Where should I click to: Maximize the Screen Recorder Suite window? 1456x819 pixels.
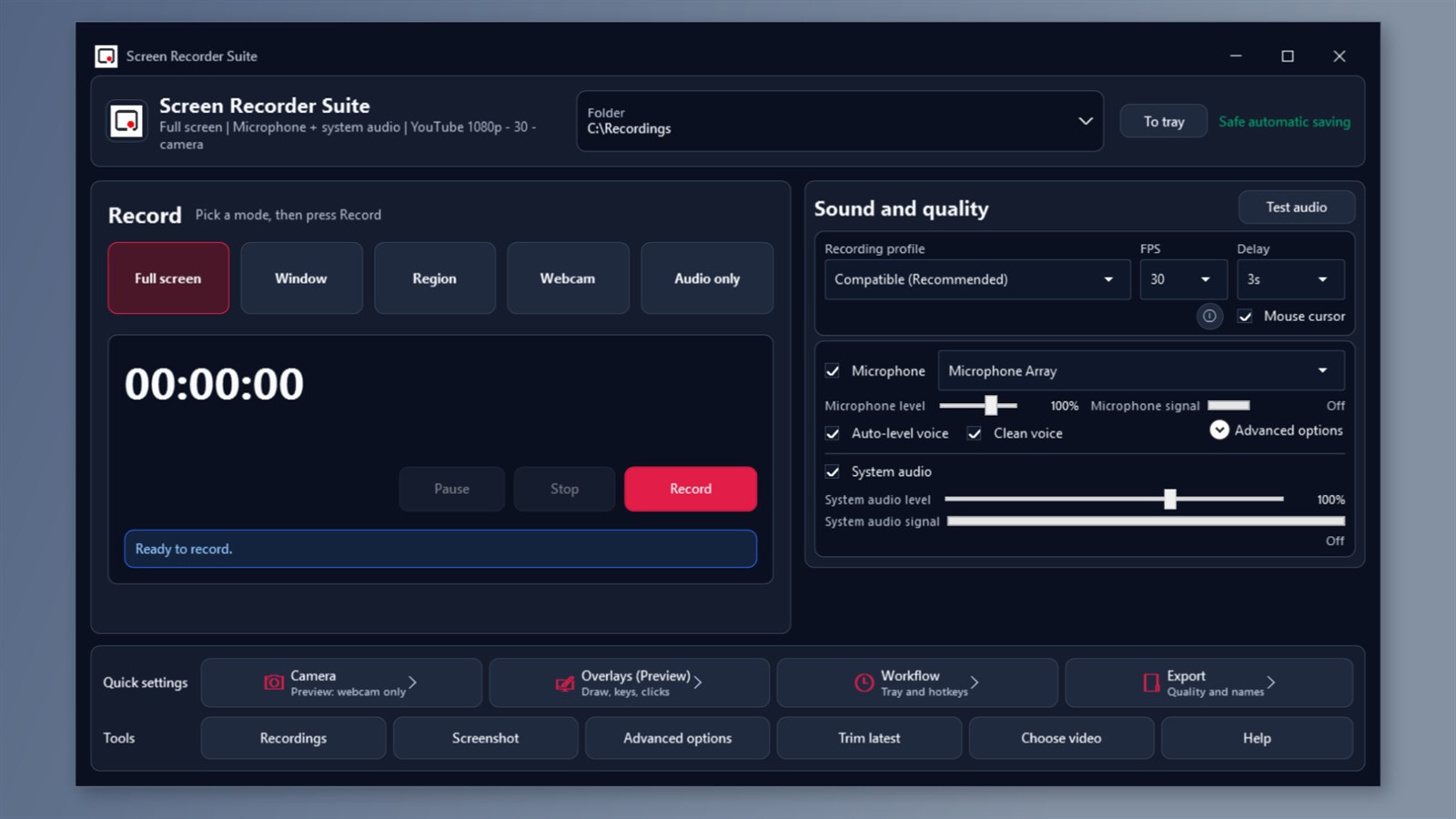1288,56
